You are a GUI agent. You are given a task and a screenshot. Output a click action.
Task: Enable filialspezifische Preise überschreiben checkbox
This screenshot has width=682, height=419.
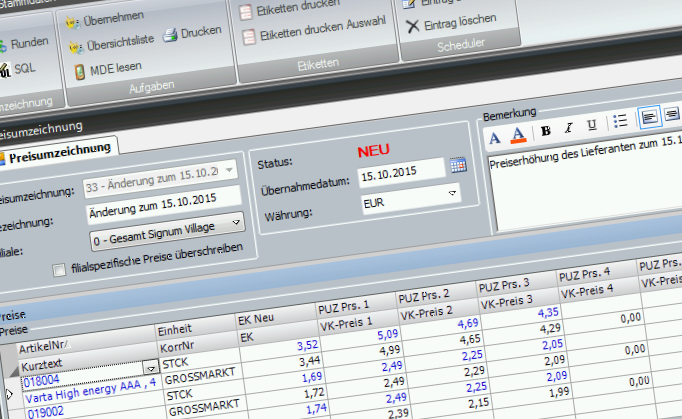(x=61, y=269)
